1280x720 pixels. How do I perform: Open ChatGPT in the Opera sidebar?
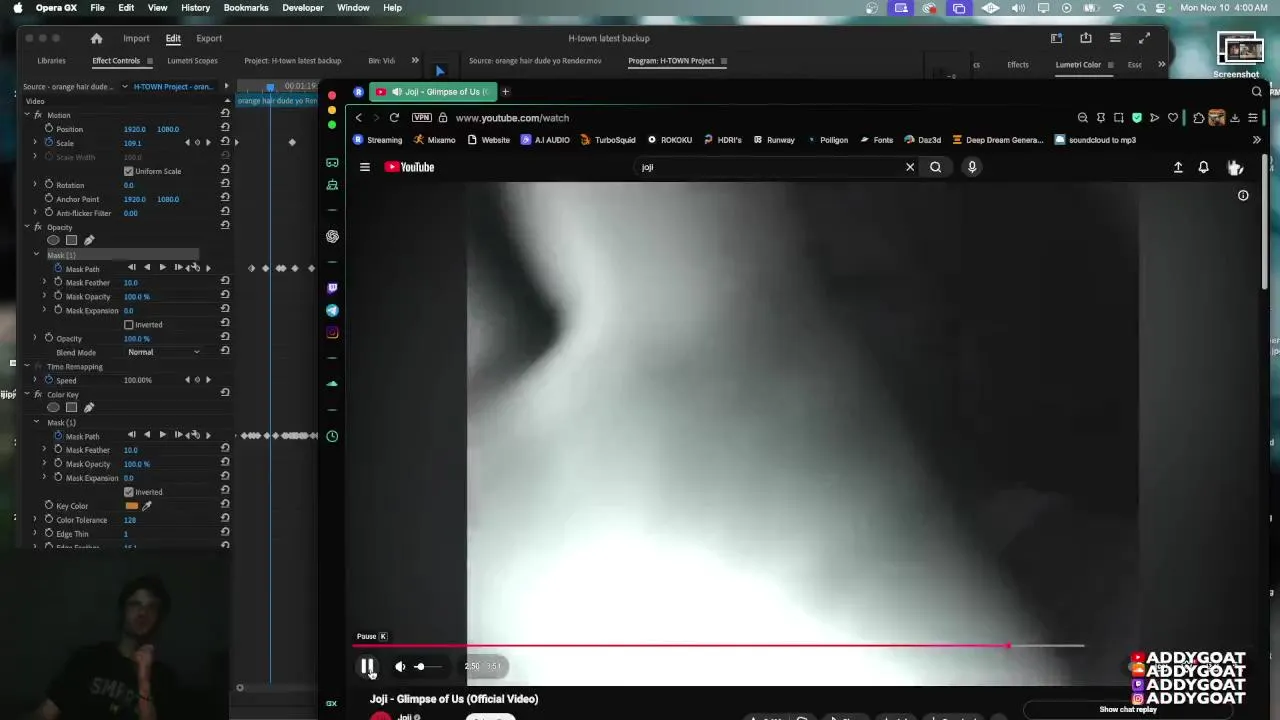tap(332, 236)
